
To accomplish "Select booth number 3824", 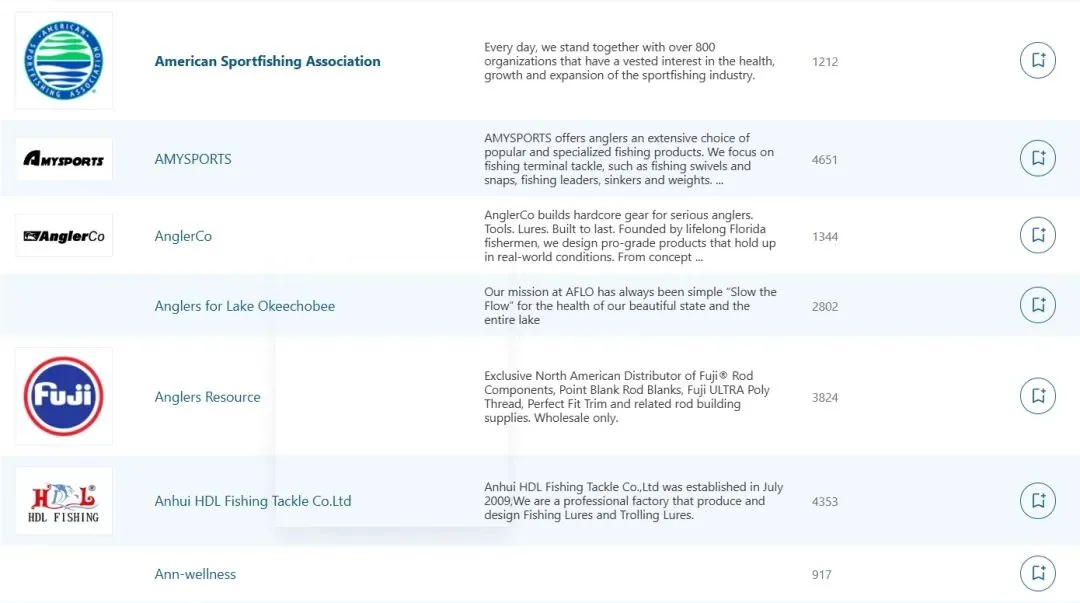I will (x=824, y=398).
